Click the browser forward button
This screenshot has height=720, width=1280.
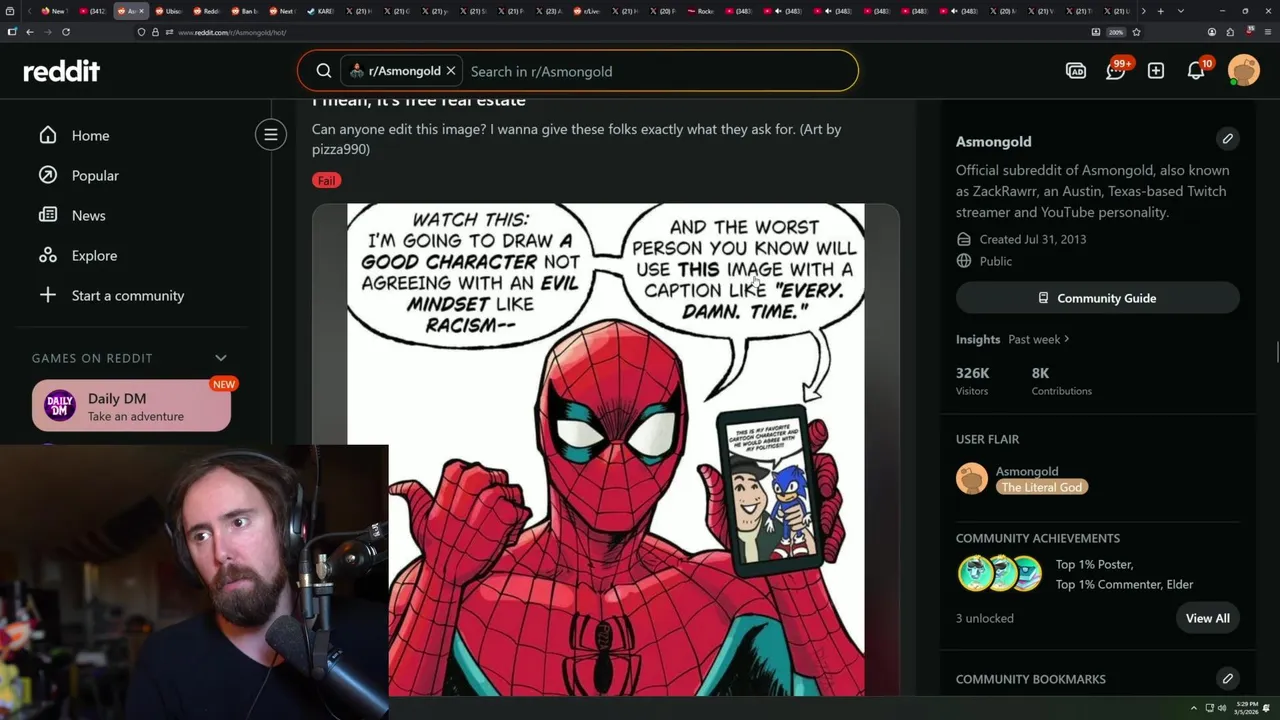47,32
